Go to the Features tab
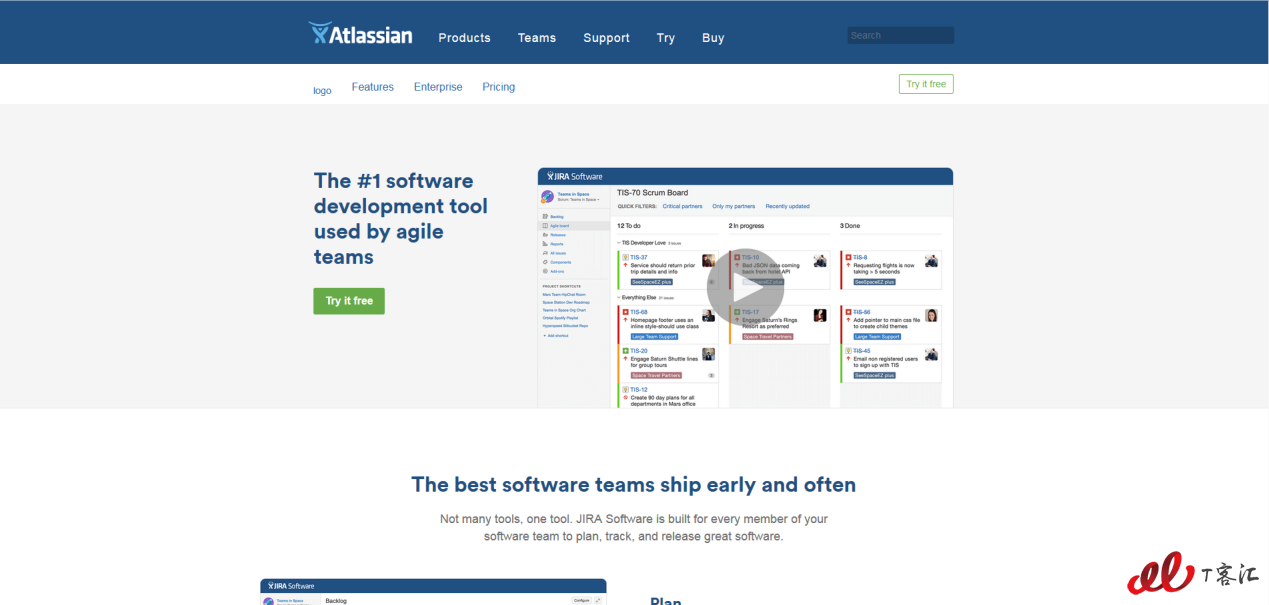The image size is (1269, 605). tap(373, 87)
